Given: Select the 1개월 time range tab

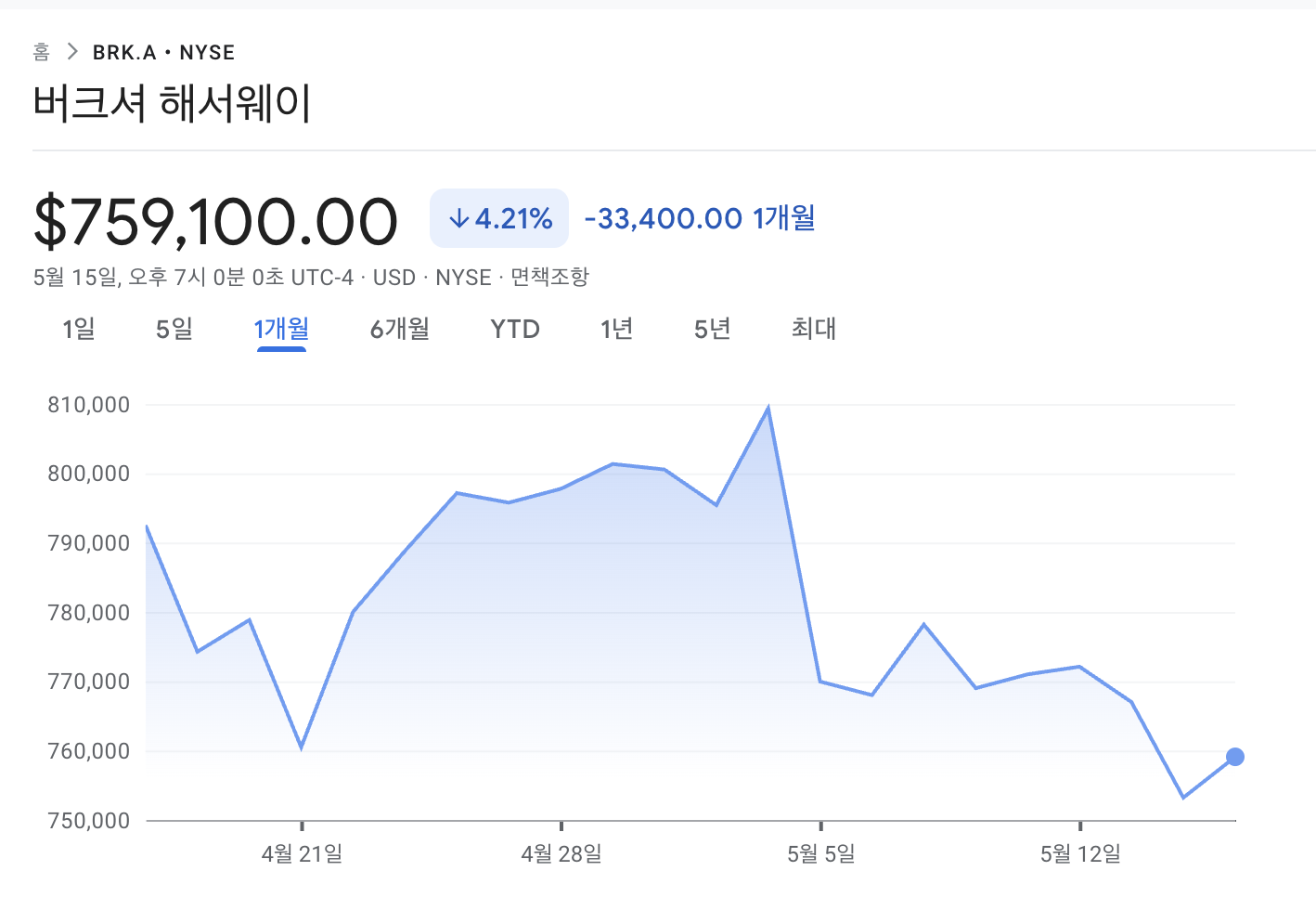Looking at the screenshot, I should point(280,329).
